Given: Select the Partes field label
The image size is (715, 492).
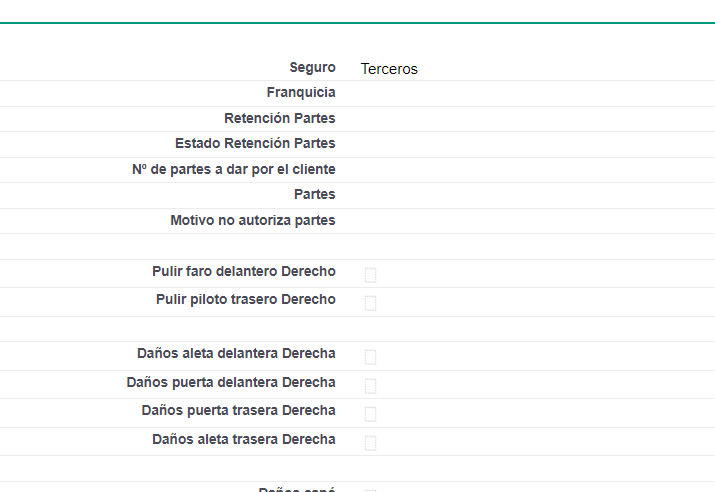Looking at the screenshot, I should tap(314, 194).
